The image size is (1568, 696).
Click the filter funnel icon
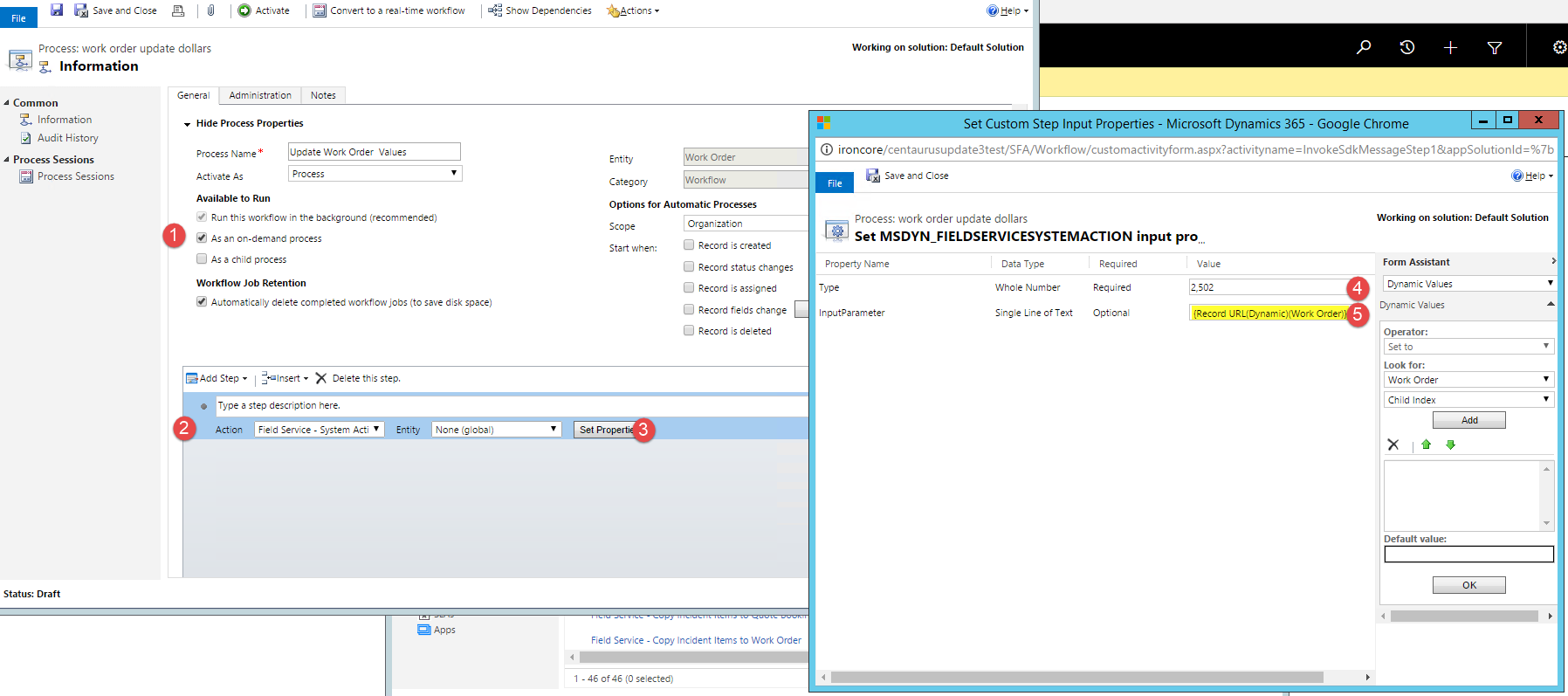point(1494,47)
